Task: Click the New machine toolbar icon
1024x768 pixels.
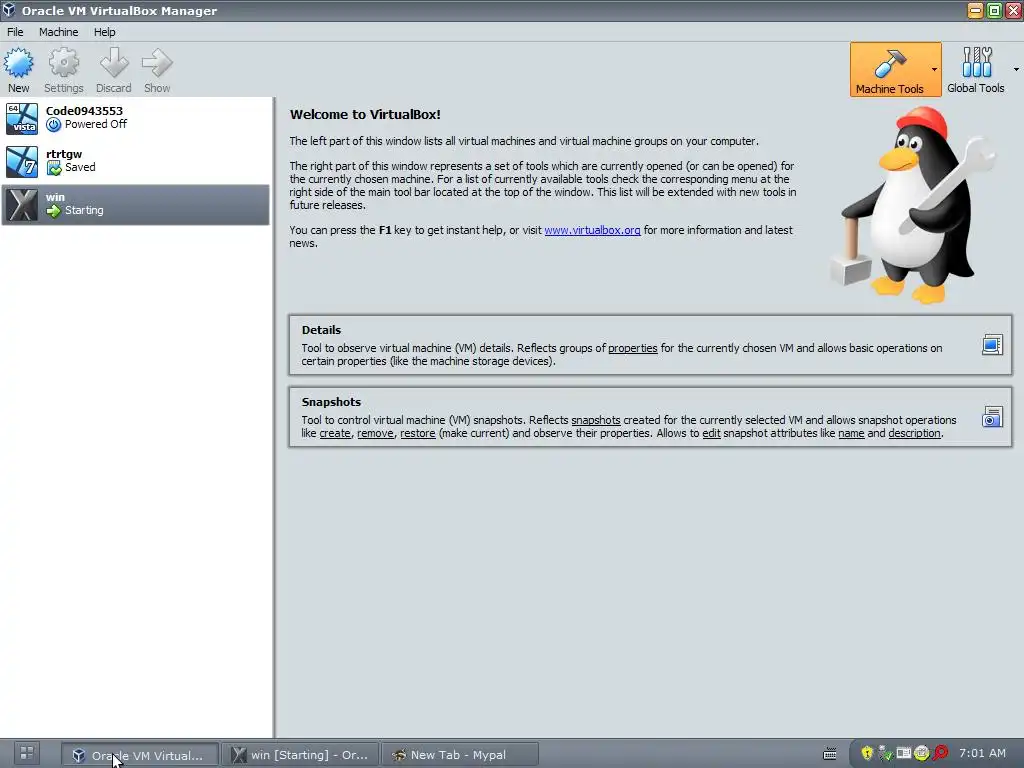Action: [x=18, y=70]
